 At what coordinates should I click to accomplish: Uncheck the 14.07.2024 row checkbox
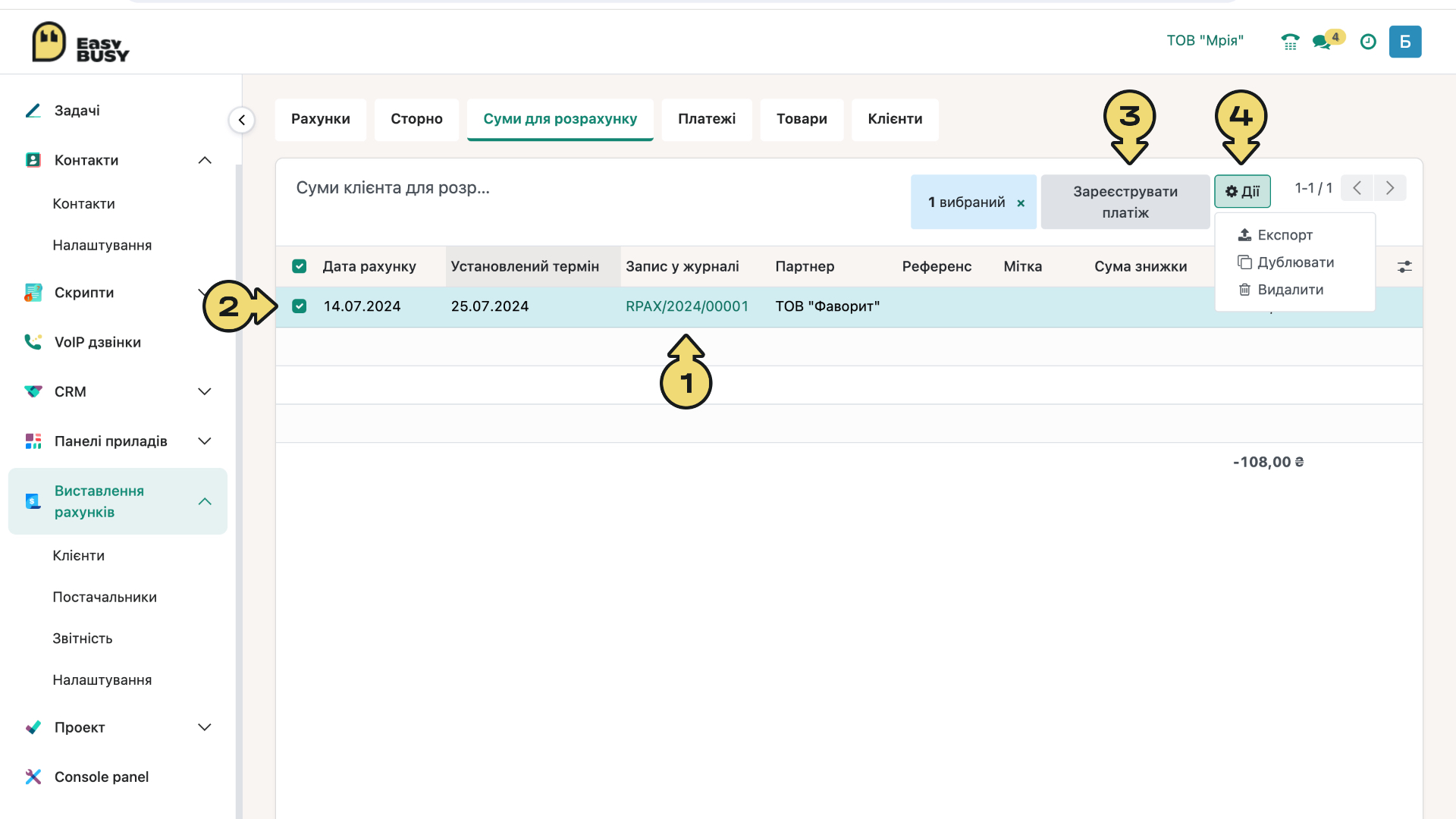tap(300, 306)
